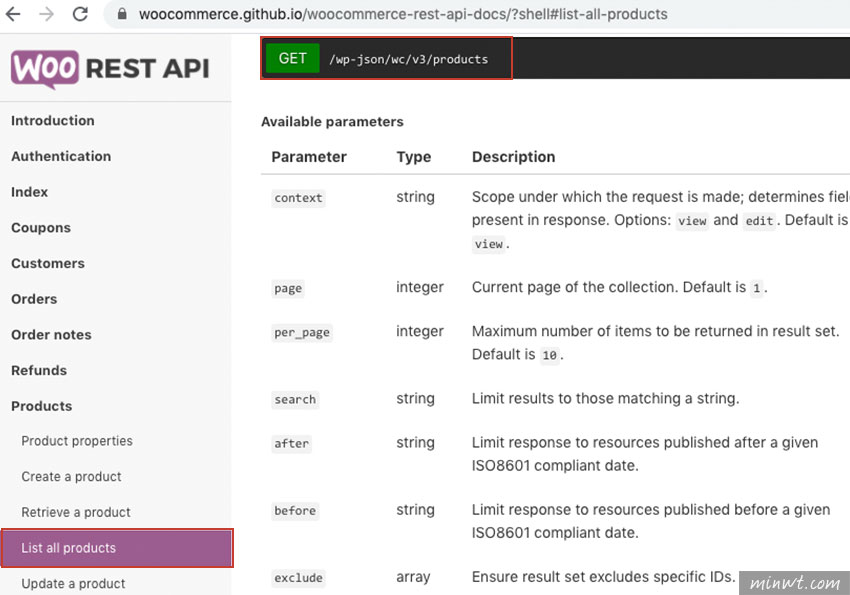The width and height of the screenshot is (850, 595).
Task: Click the integer type in per_page row
Action: tap(420, 332)
